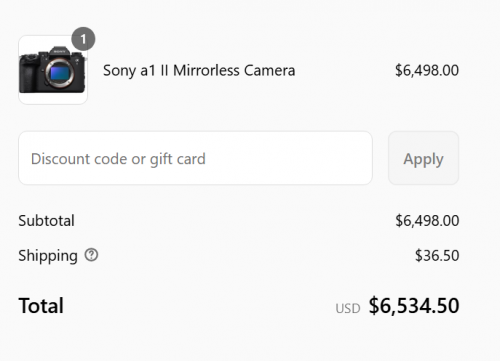The image size is (500, 361).
Task: Click the Shipping label text
Action: (x=48, y=256)
